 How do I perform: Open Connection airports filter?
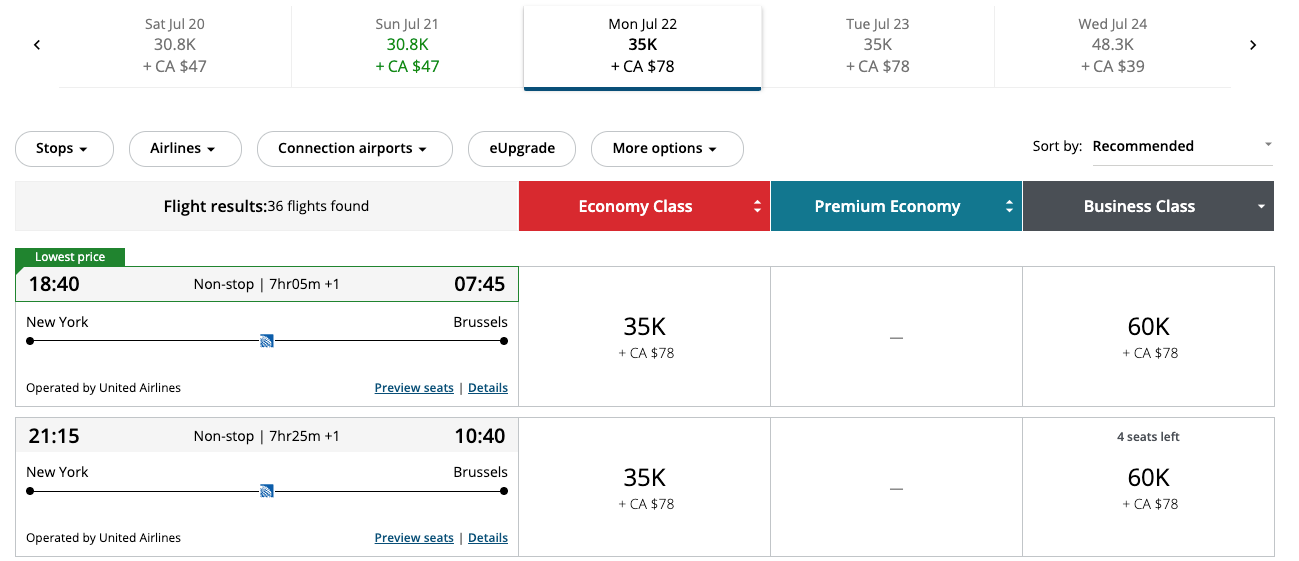click(354, 149)
